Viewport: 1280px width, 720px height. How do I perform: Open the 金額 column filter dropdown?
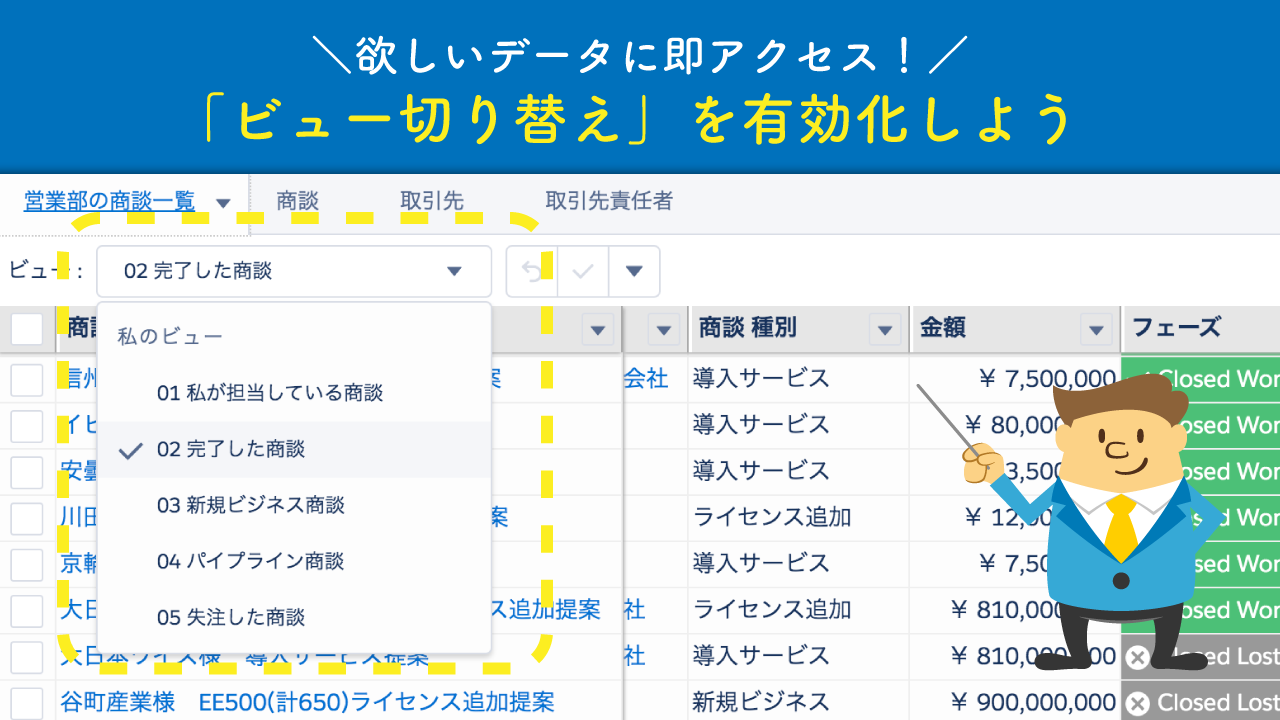point(1097,329)
